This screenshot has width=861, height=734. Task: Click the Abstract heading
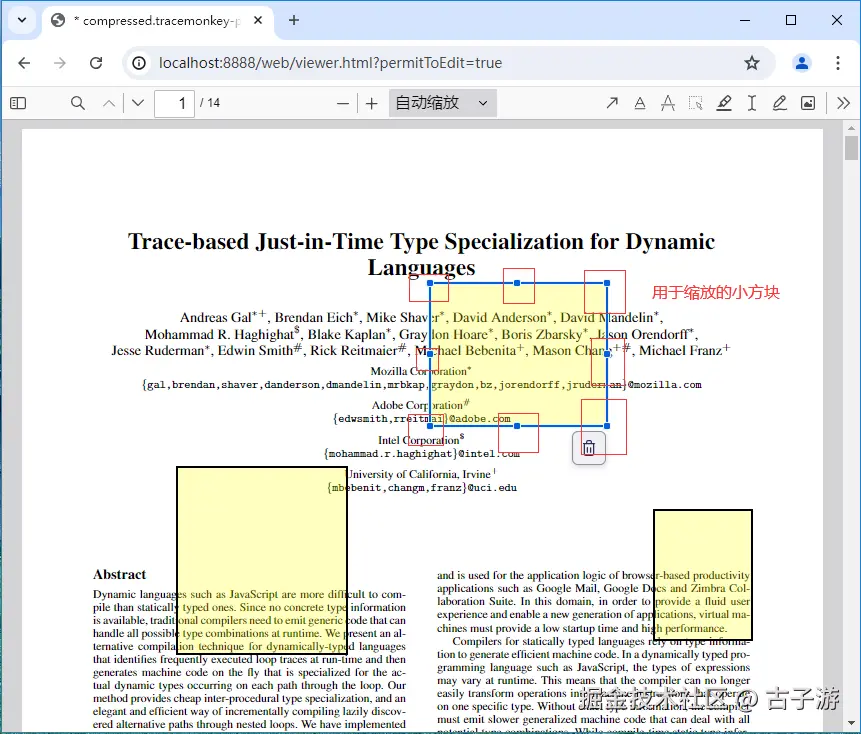pos(119,574)
